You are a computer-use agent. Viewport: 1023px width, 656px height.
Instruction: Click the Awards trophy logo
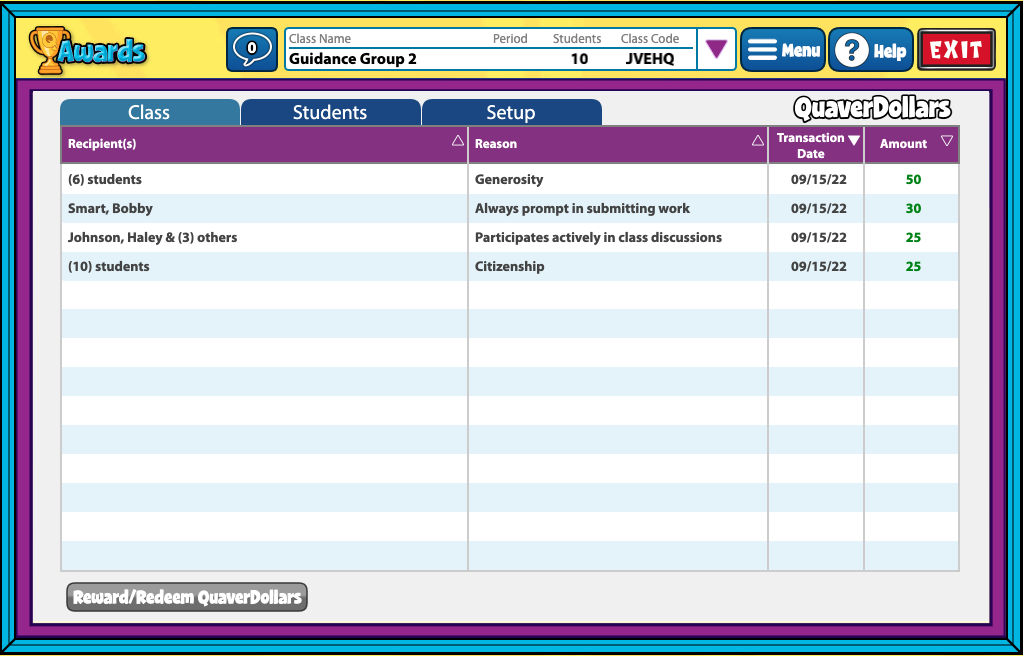[87, 50]
